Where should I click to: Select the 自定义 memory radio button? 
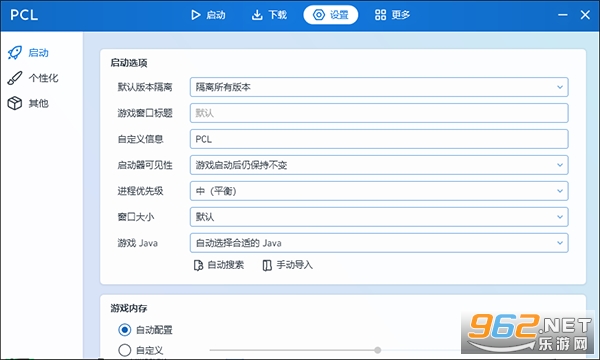[x=125, y=350]
